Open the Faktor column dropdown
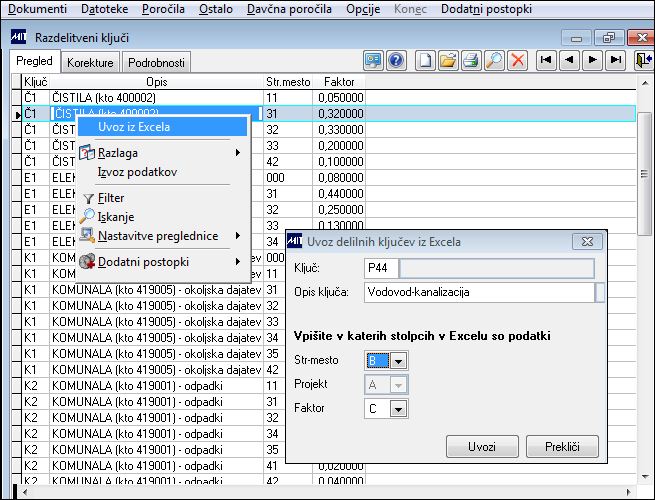 pos(399,409)
